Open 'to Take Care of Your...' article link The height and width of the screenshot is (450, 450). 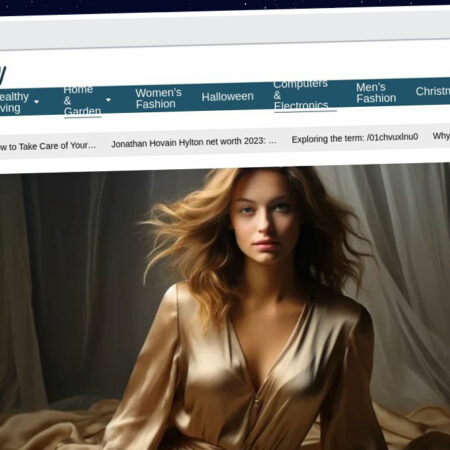pos(48,146)
